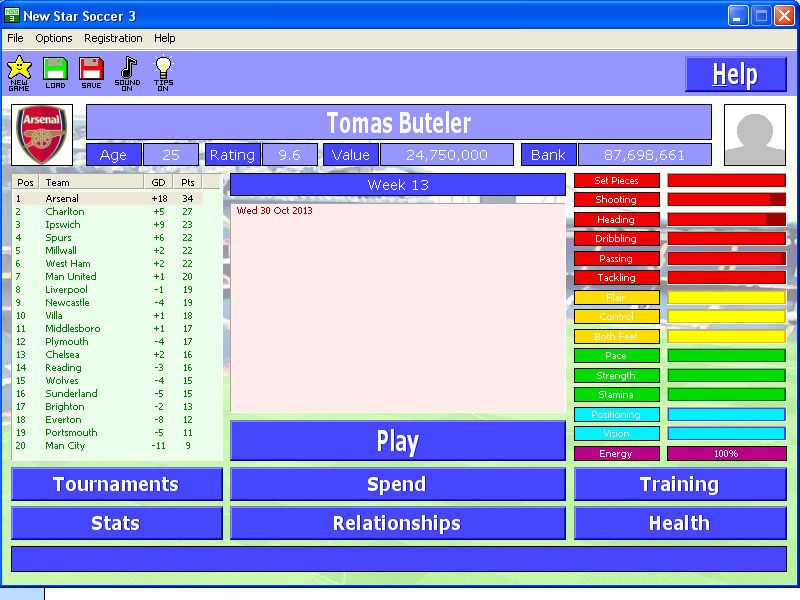
Task: Click the New Star Soccer title bar icon
Action: coord(12,15)
